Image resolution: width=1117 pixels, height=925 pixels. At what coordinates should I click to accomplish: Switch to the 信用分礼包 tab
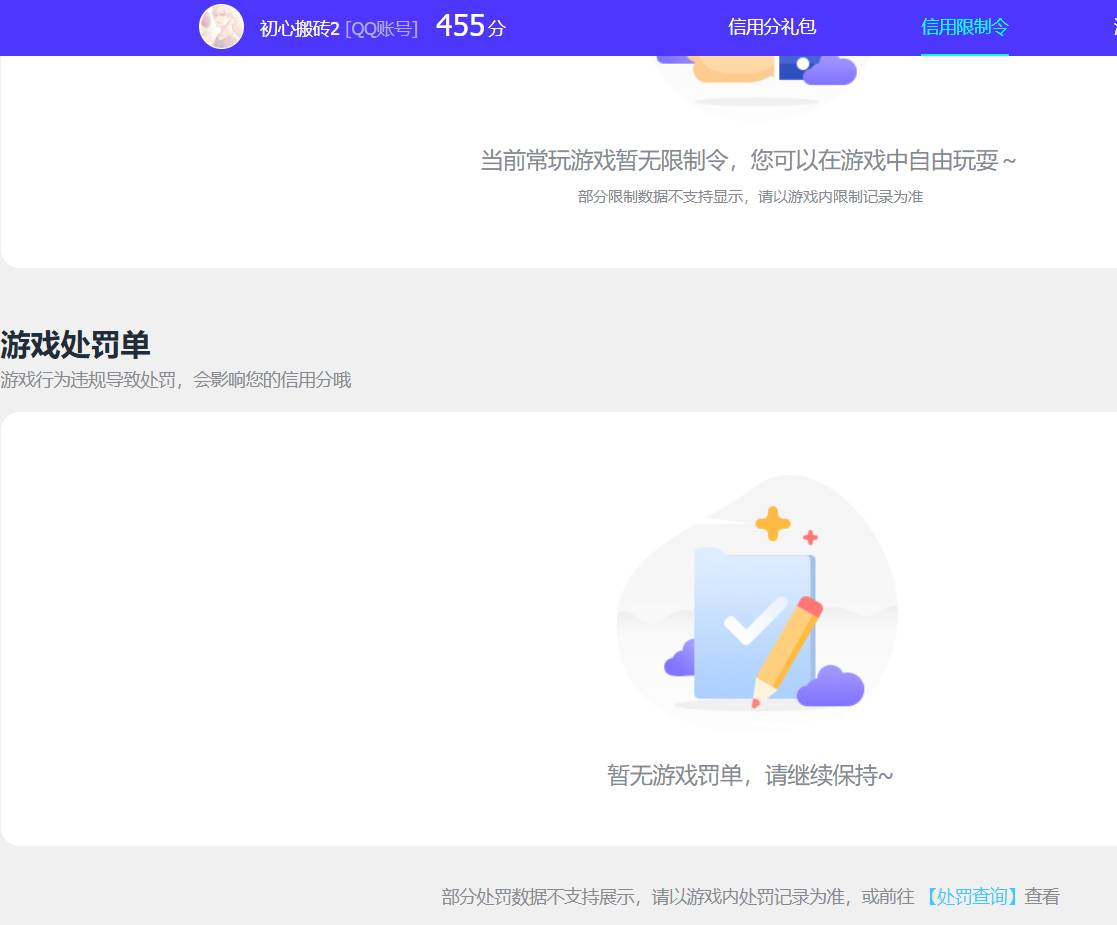pyautogui.click(x=772, y=27)
